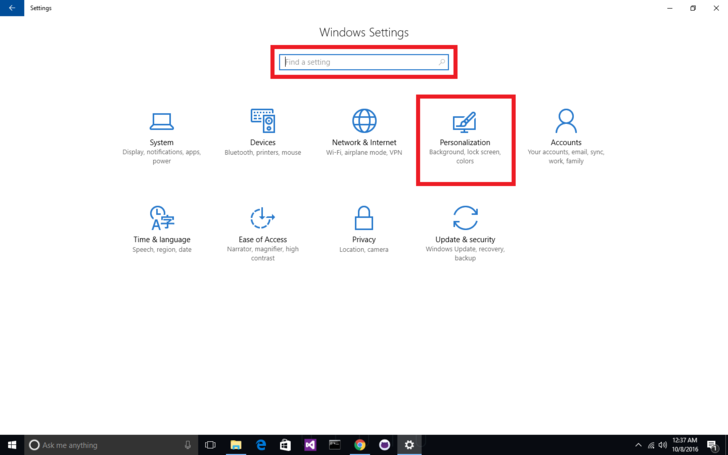Click the Cortana microphone icon

(188, 445)
